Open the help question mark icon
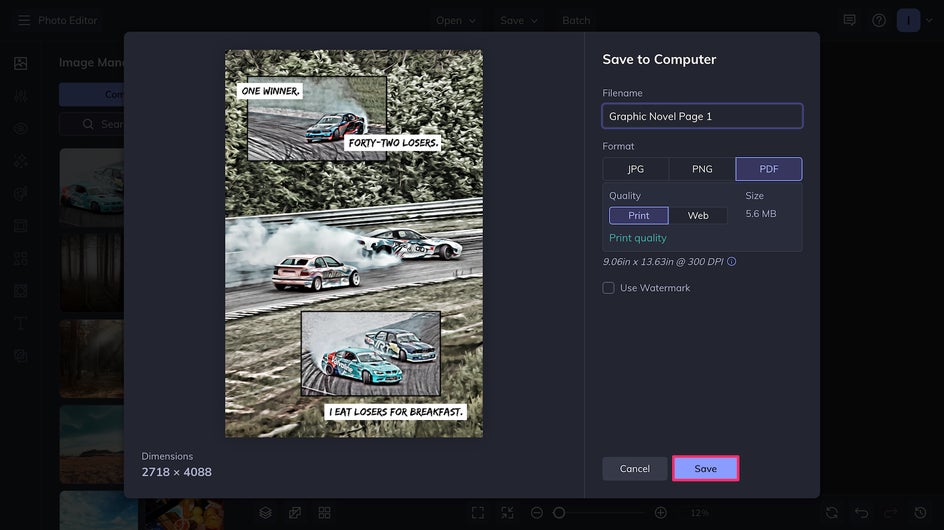This screenshot has height=530, width=944. tap(879, 20)
